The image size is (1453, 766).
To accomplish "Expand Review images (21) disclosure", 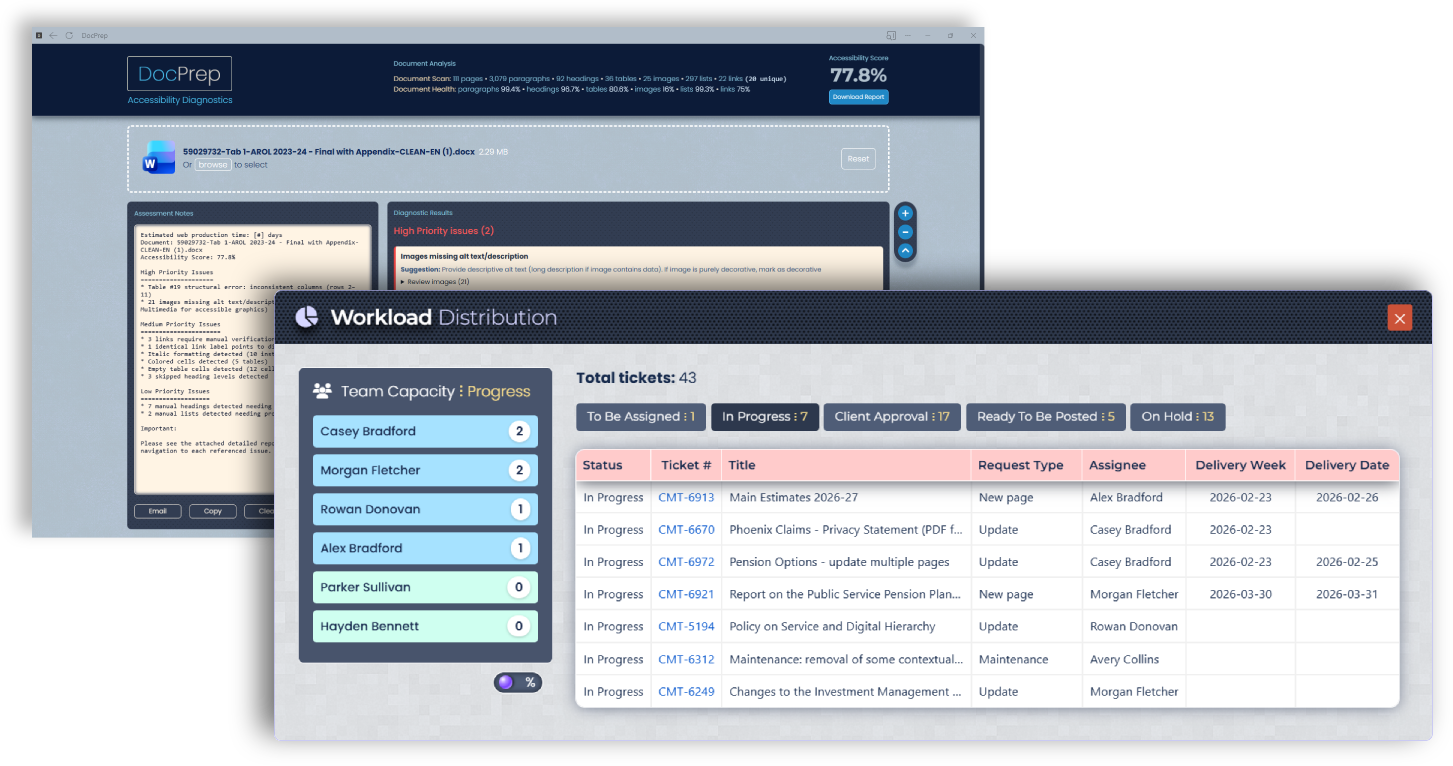I will click(435, 282).
